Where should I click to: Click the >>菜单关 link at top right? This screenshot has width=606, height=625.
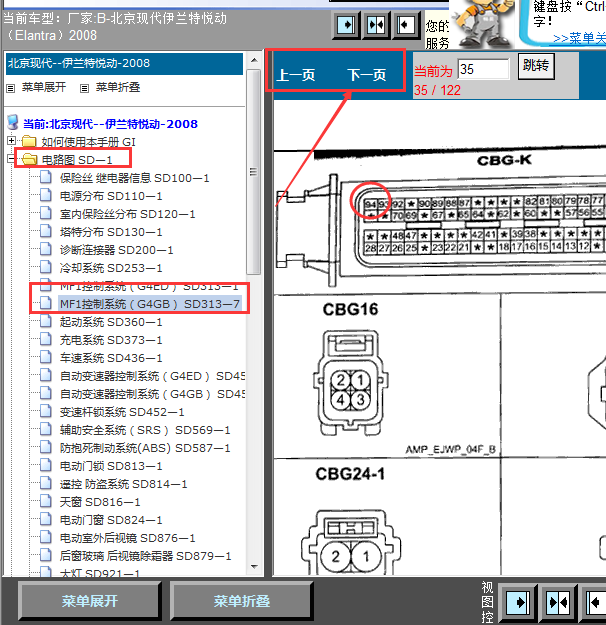click(579, 38)
